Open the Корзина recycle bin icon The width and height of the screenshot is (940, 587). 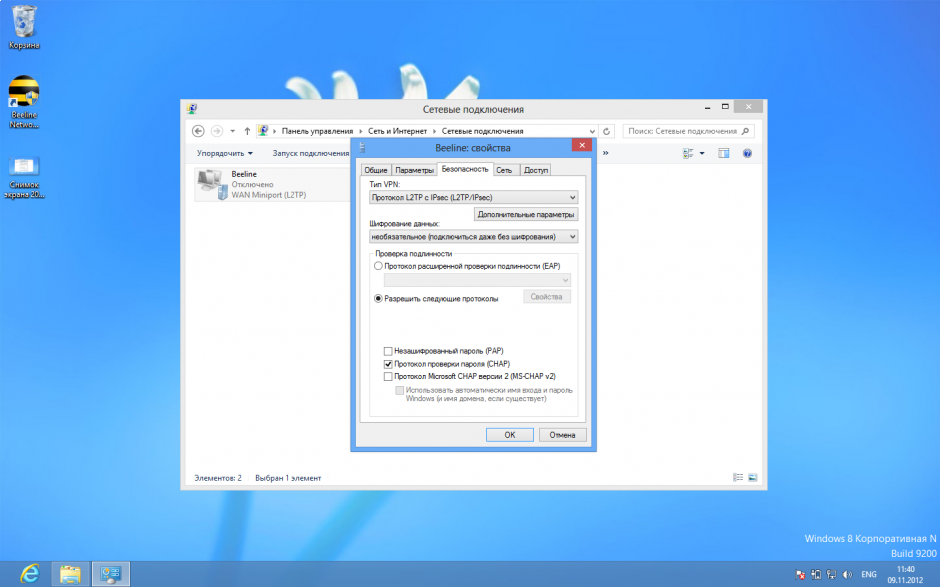[x=24, y=27]
